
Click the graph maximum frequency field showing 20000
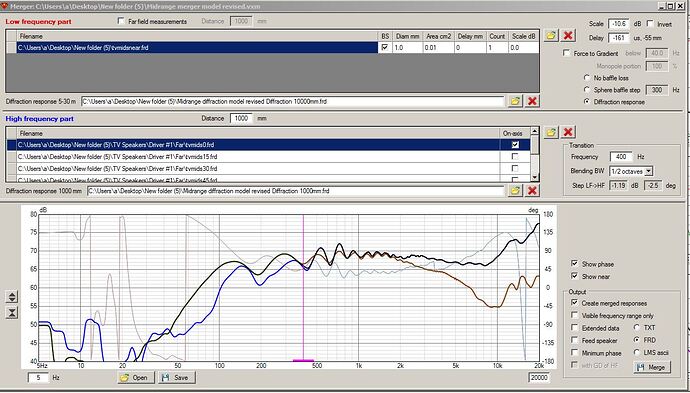coord(539,378)
